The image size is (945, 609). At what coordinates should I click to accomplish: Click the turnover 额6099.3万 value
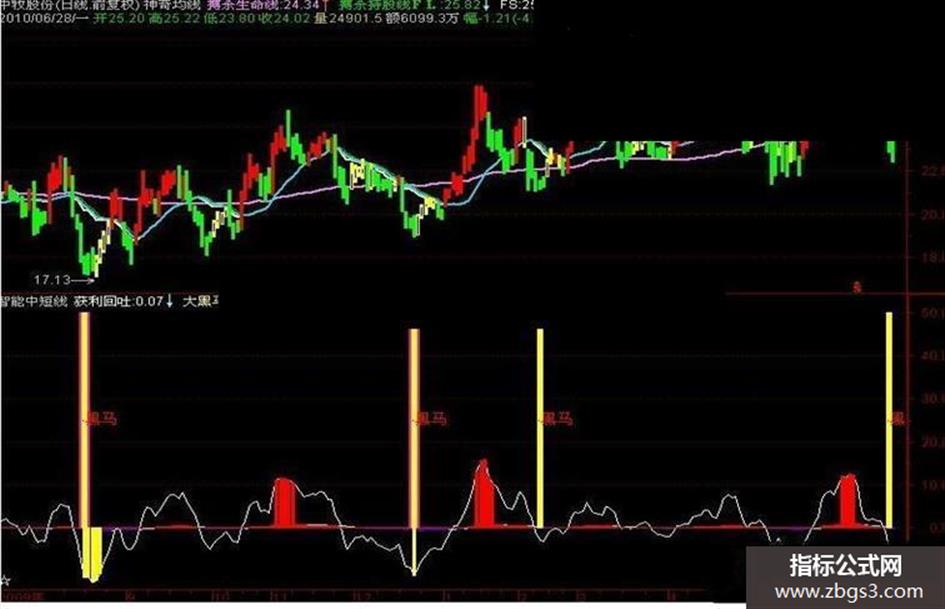pyautogui.click(x=422, y=18)
